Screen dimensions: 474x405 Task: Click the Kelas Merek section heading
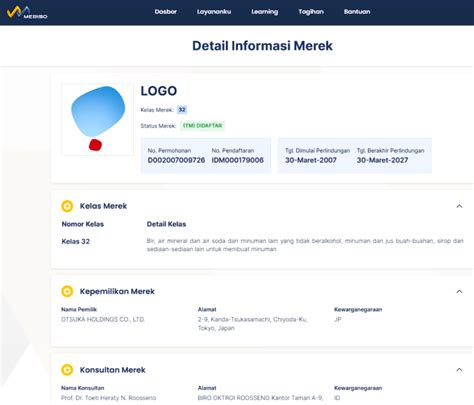click(103, 206)
